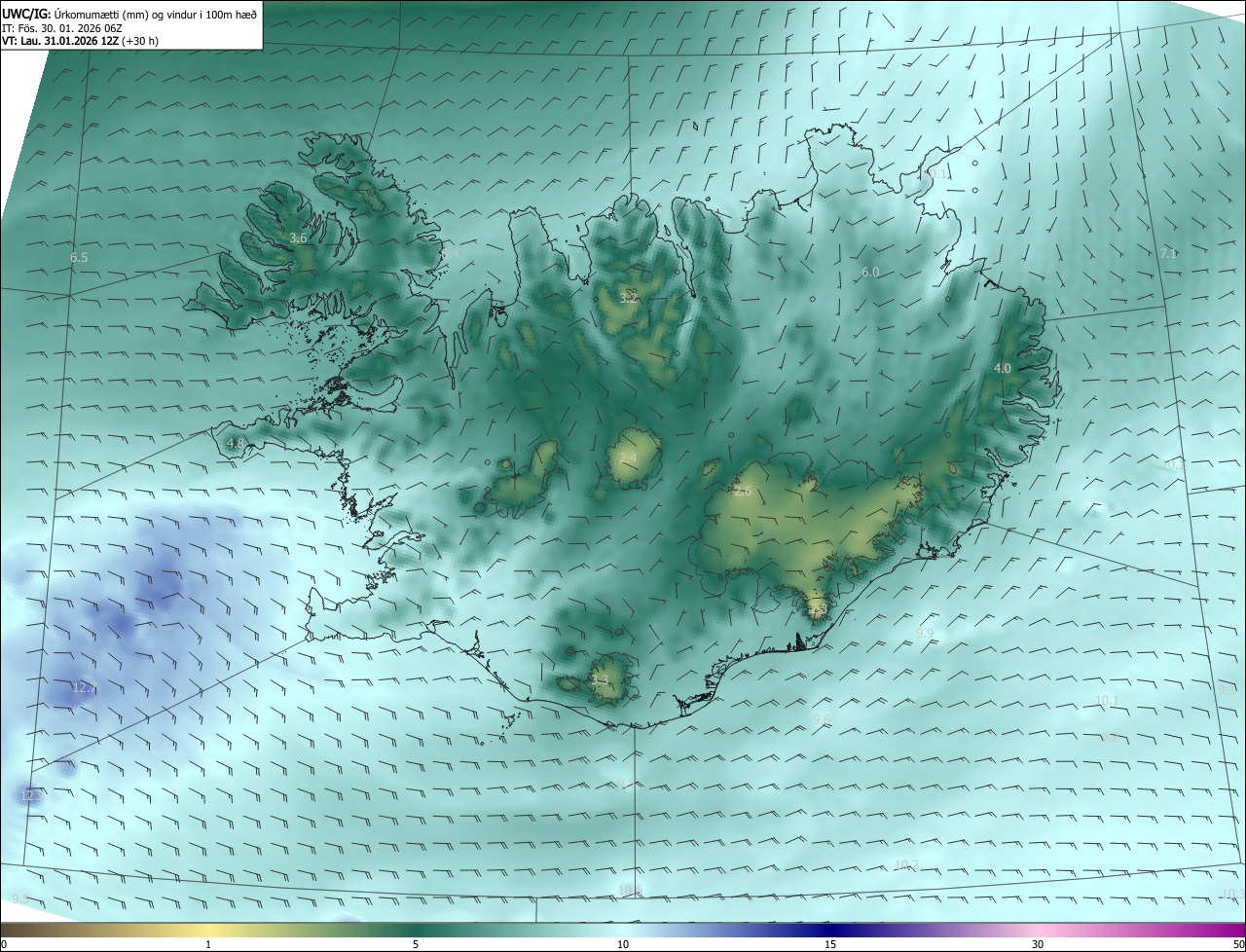Click the 10 tick on the color scale
This screenshot has width=1246, height=952.
pos(623,944)
